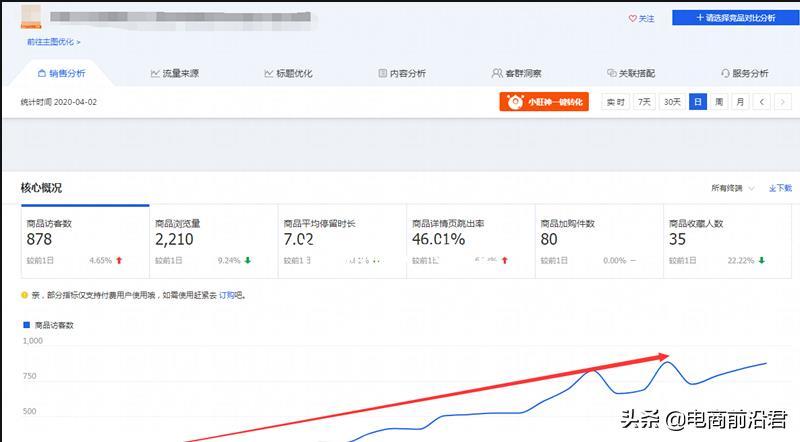Select the 商品收藏人数 metric card
Viewport: 800px width, 442px height.
tap(728, 241)
